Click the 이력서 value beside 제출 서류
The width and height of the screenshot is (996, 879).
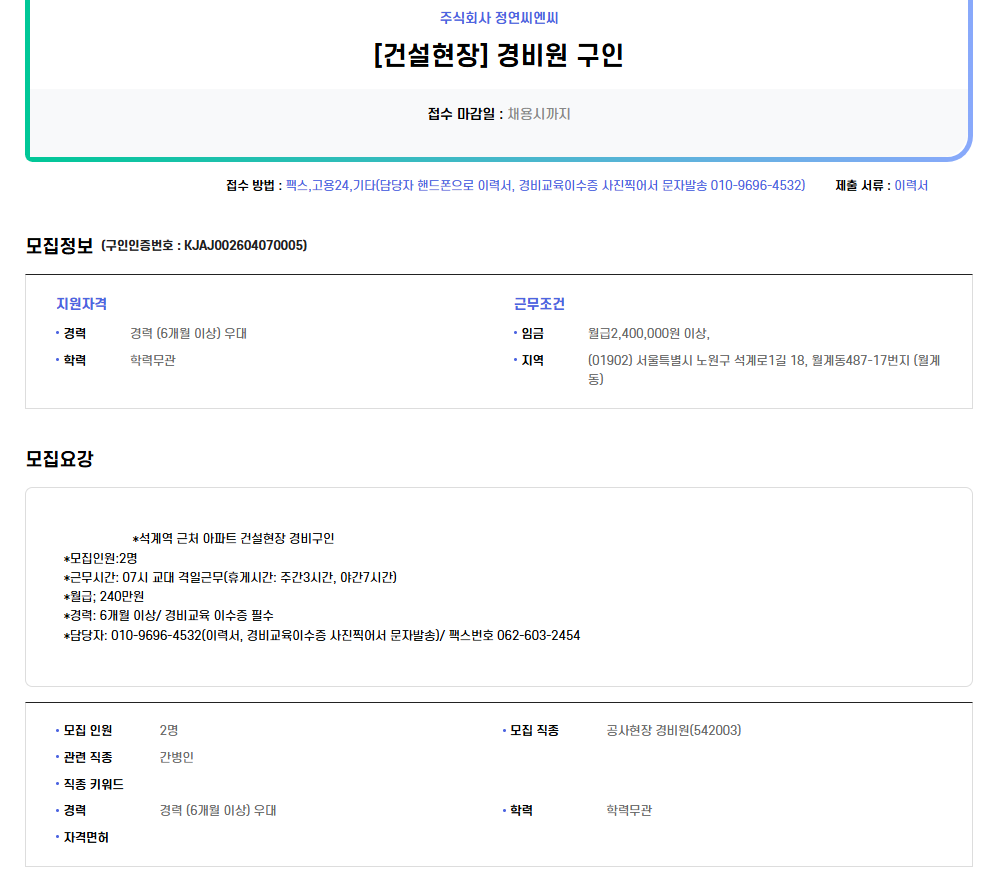pyautogui.click(x=911, y=185)
